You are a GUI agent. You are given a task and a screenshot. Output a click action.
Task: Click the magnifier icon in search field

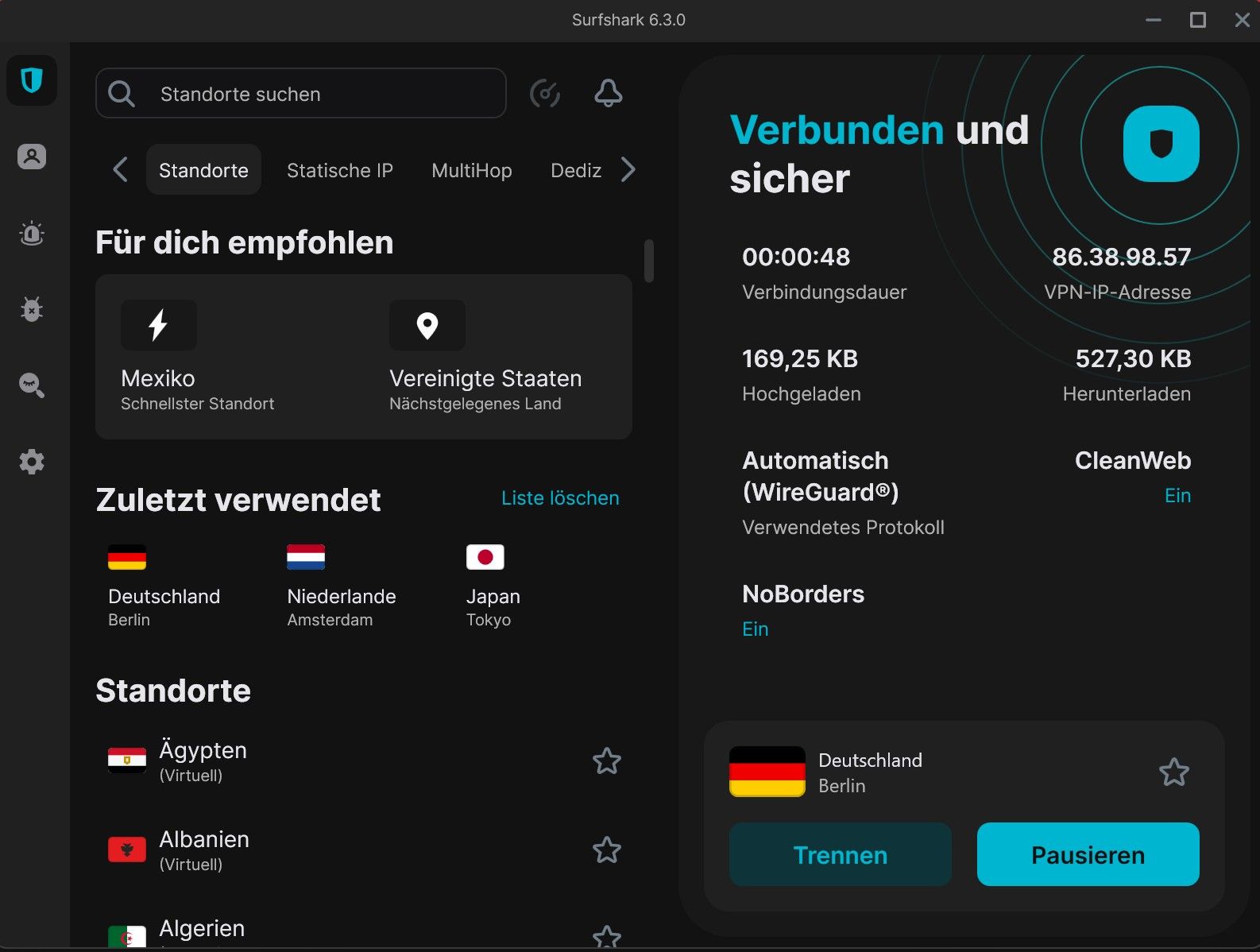(x=122, y=94)
